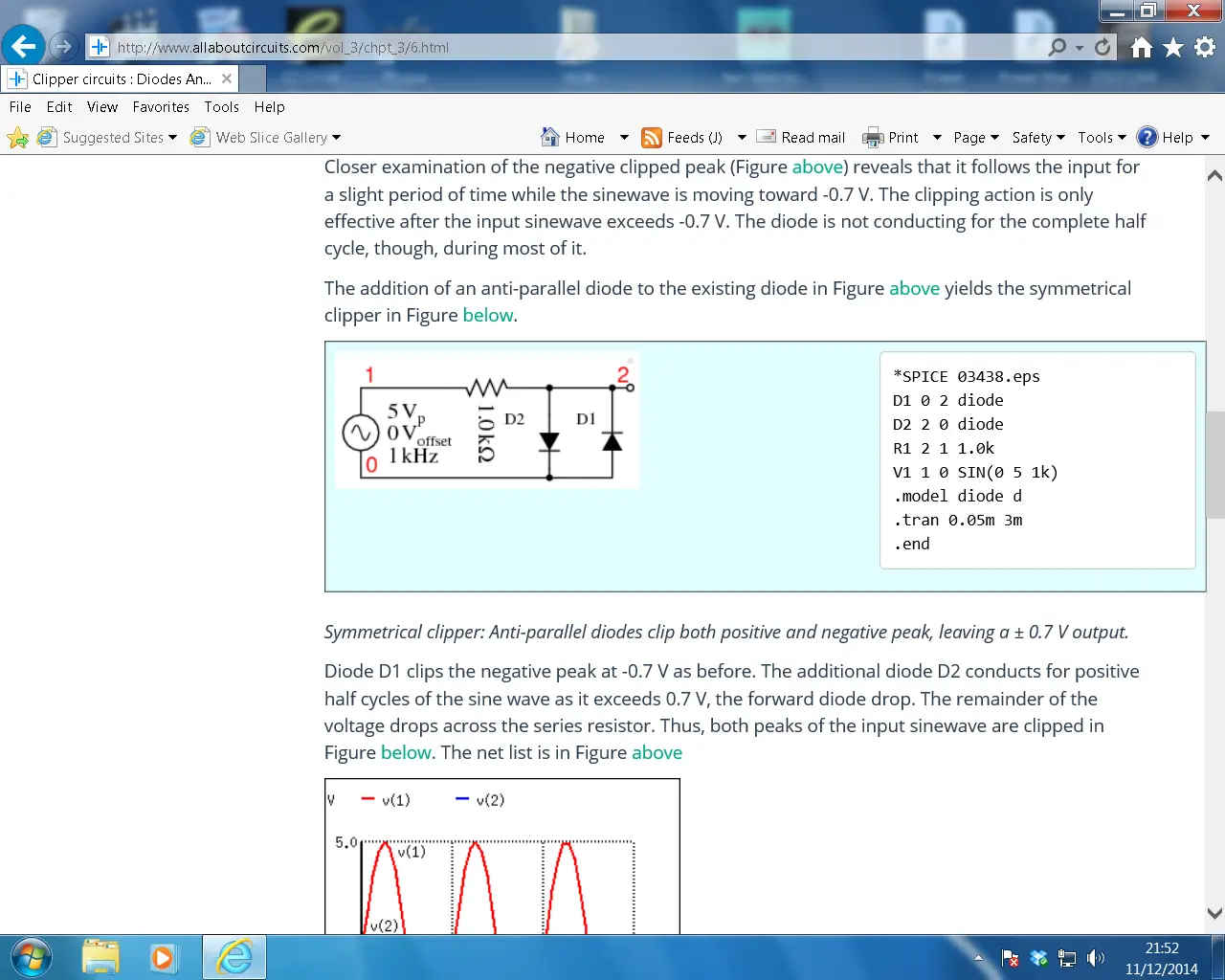
Task: Click the scrollbar up arrow
Action: point(1214,175)
